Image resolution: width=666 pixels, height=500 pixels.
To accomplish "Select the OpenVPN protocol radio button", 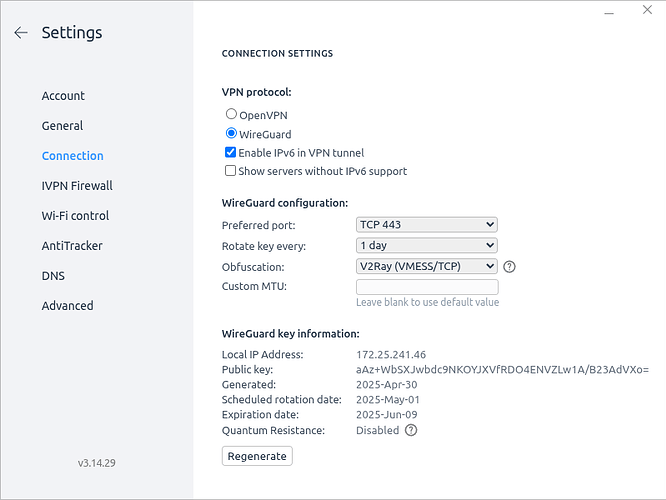I will [231, 114].
